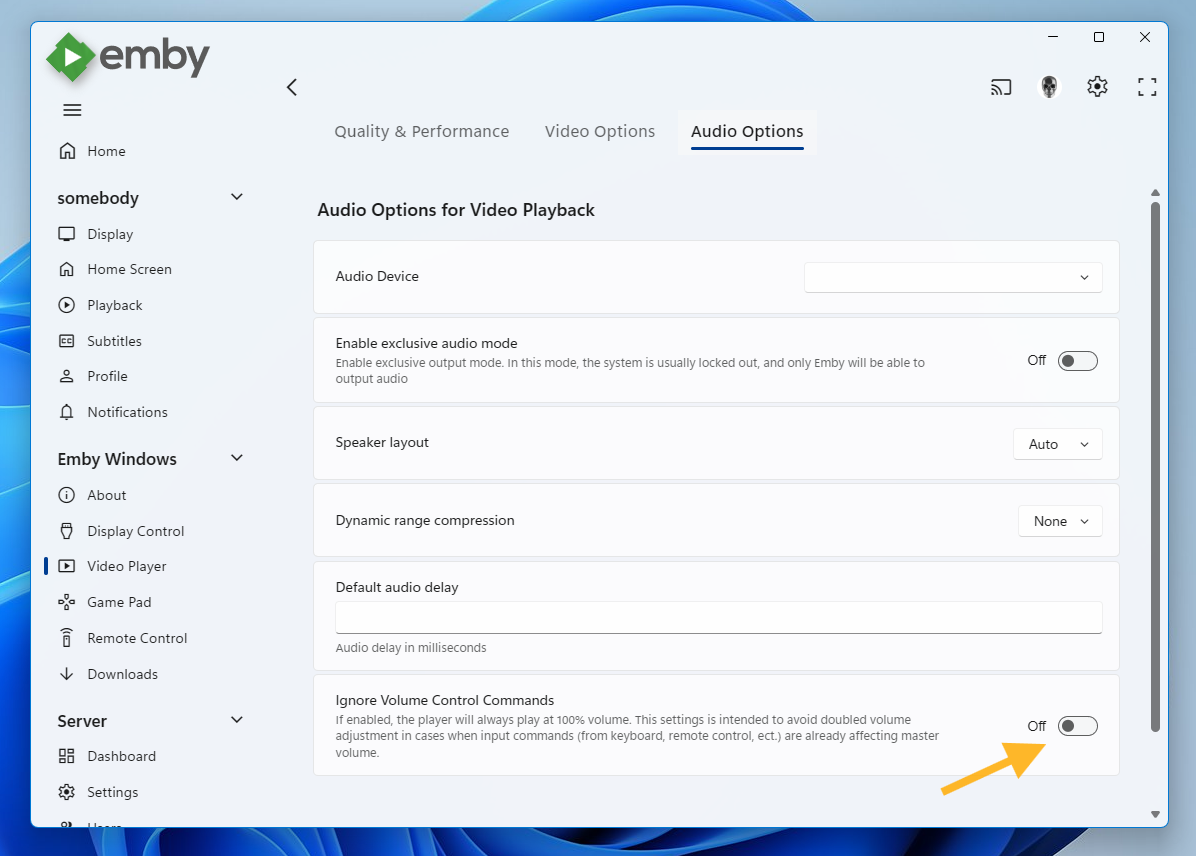Click the Server section heading

coord(82,721)
